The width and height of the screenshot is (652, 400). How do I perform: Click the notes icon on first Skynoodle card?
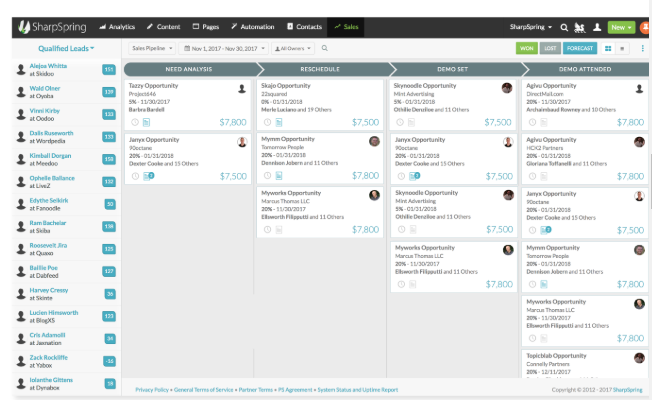click(x=411, y=122)
